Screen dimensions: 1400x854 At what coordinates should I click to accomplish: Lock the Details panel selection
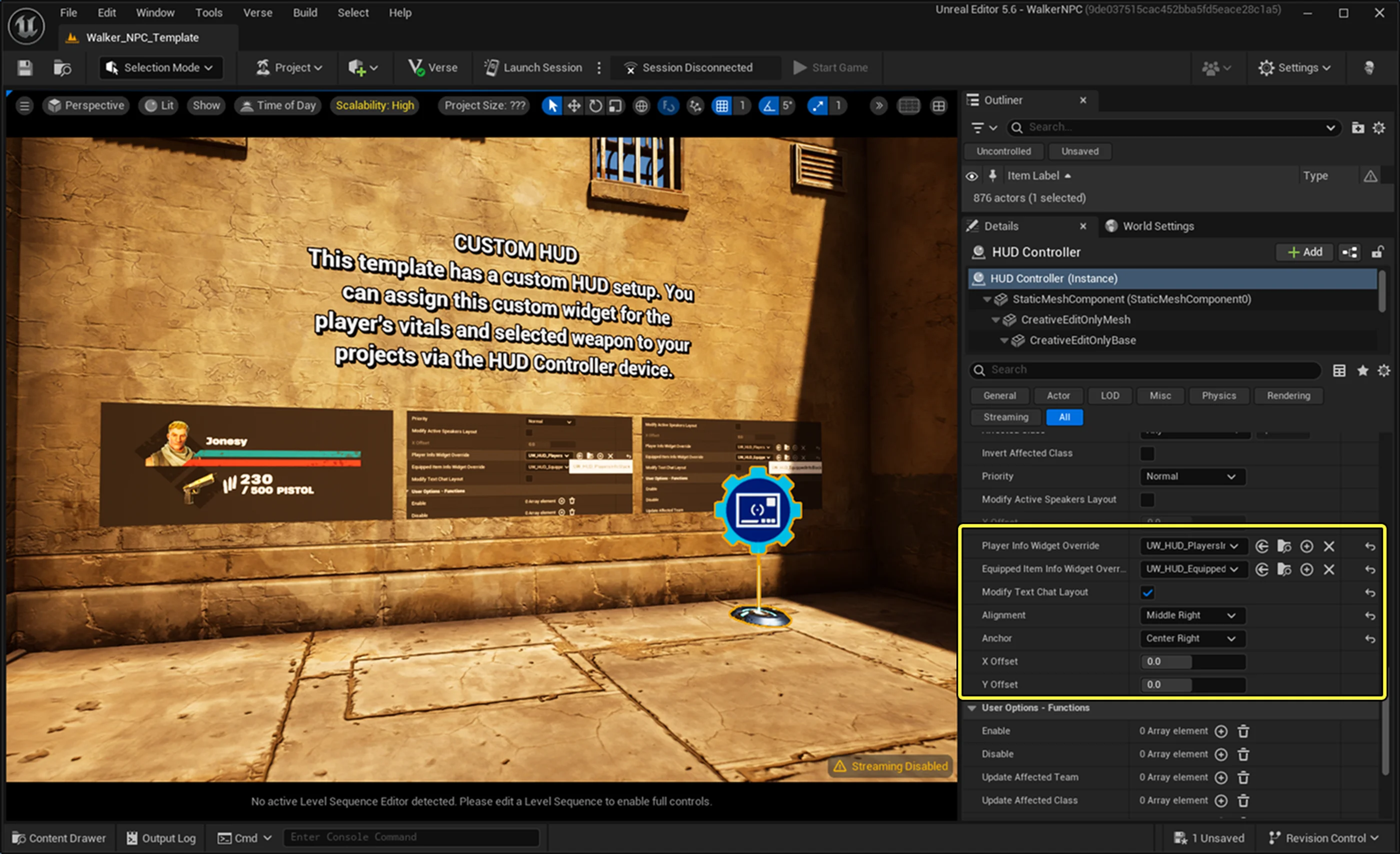tap(1377, 253)
